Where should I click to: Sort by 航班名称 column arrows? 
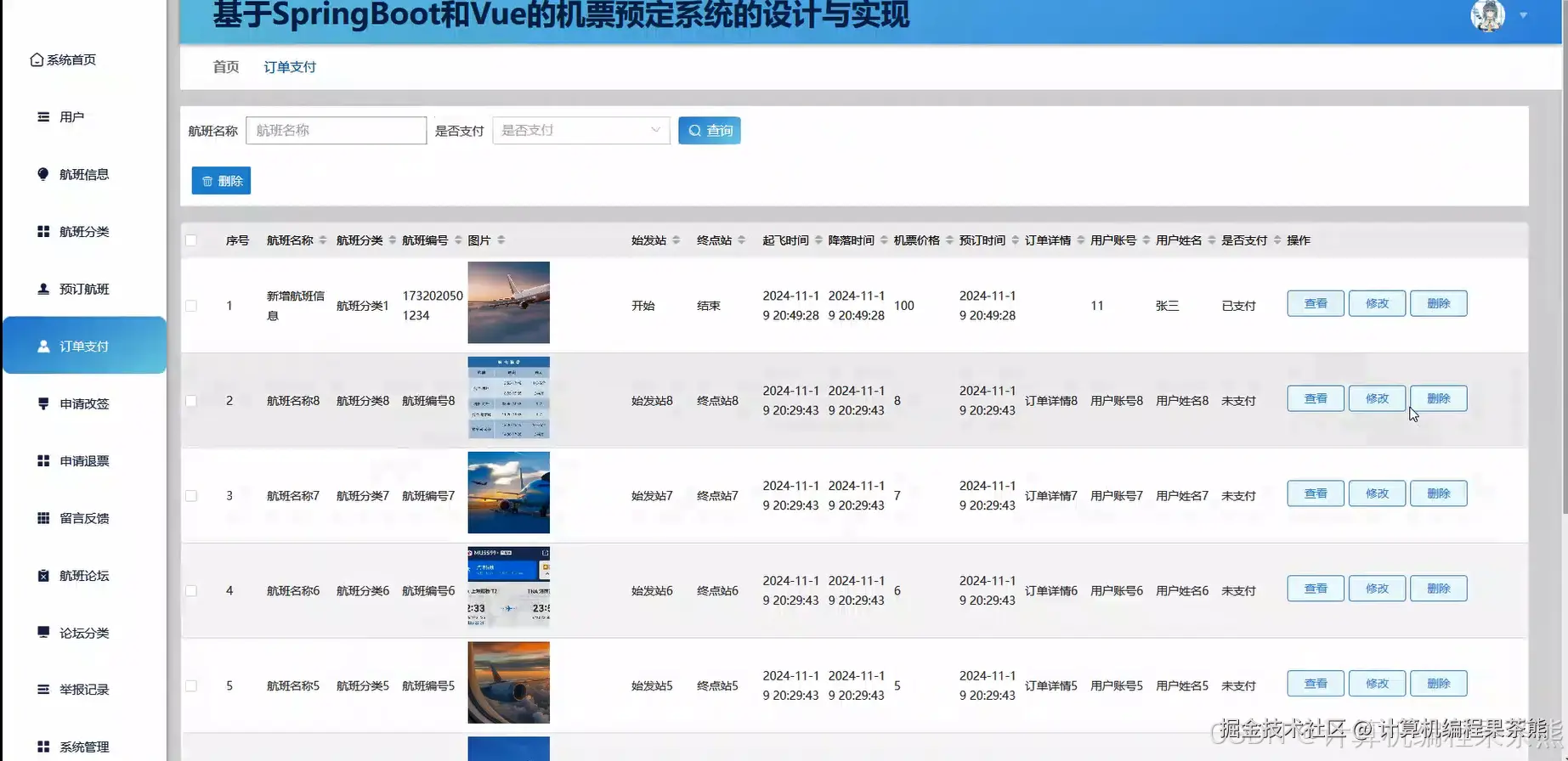[323, 240]
